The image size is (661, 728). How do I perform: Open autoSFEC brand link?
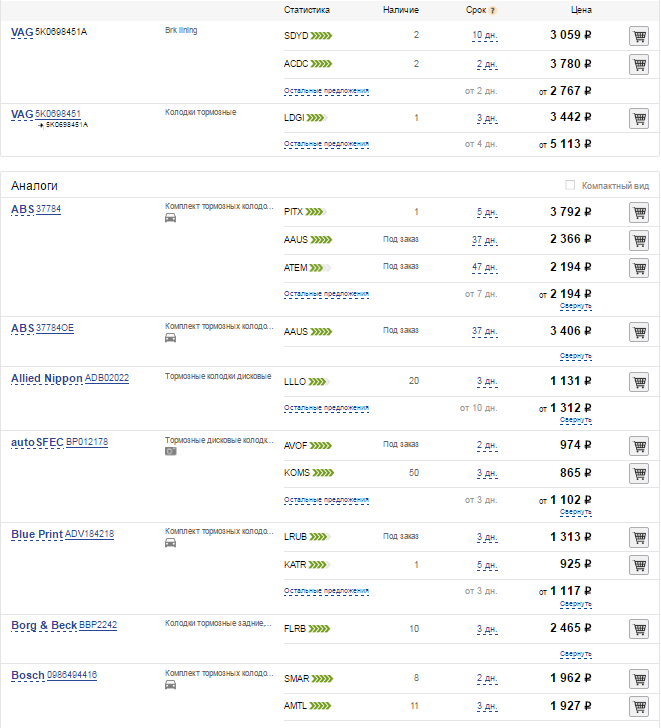coord(37,442)
